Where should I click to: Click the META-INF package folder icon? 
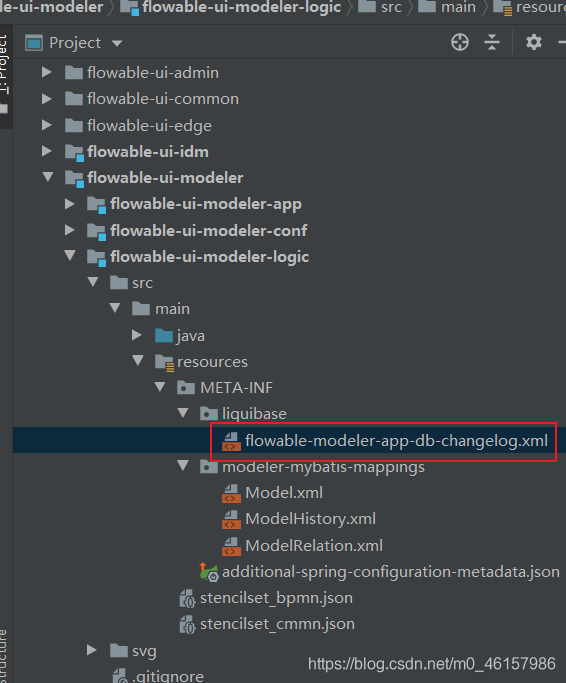click(x=186, y=387)
